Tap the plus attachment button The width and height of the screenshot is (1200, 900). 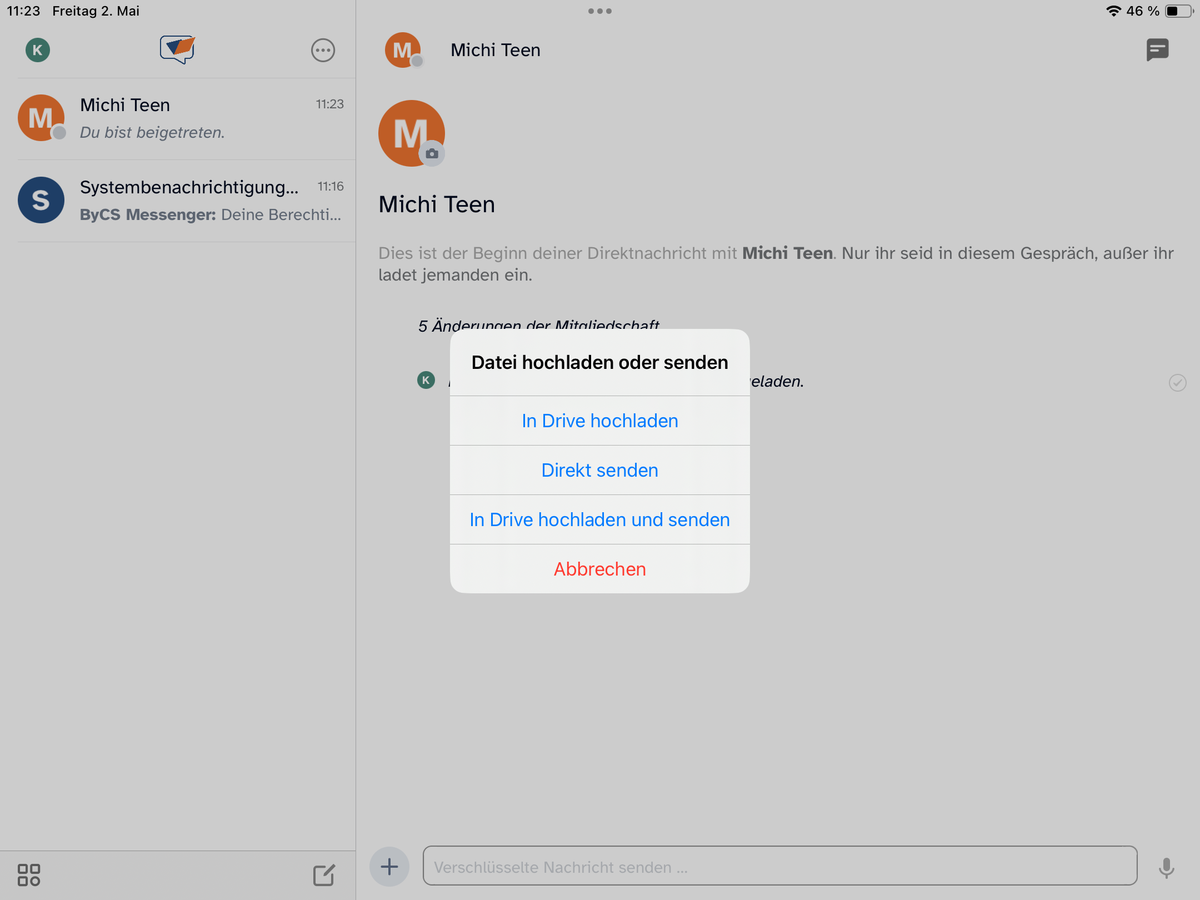389,866
